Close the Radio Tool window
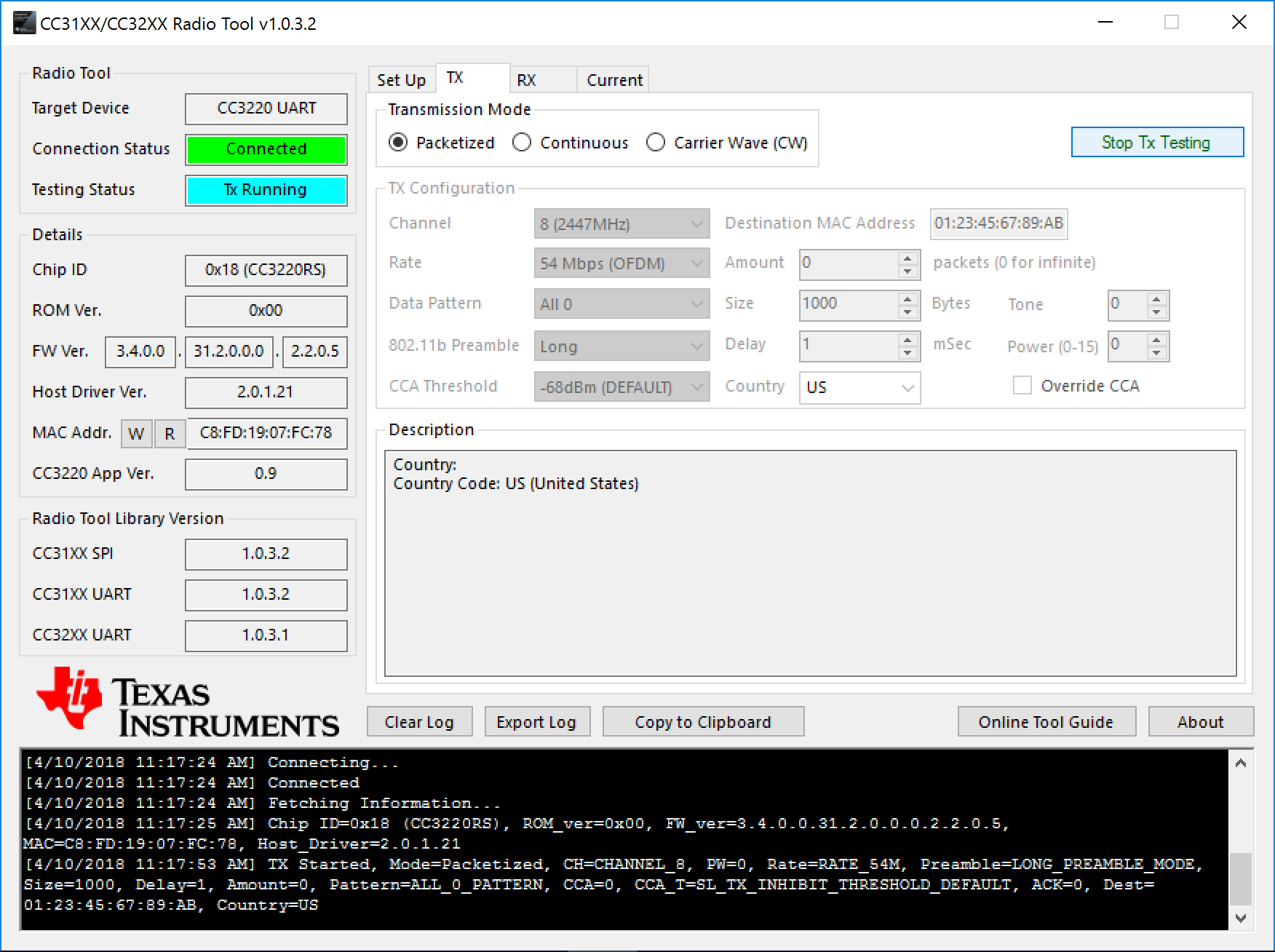1275x952 pixels. click(1239, 23)
